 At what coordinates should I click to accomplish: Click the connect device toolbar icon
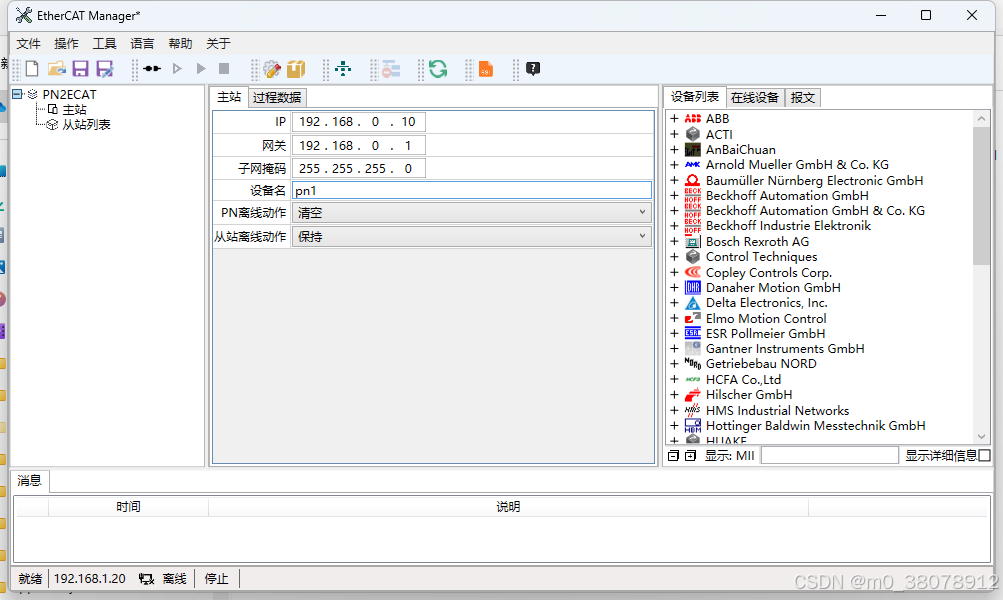click(x=152, y=68)
